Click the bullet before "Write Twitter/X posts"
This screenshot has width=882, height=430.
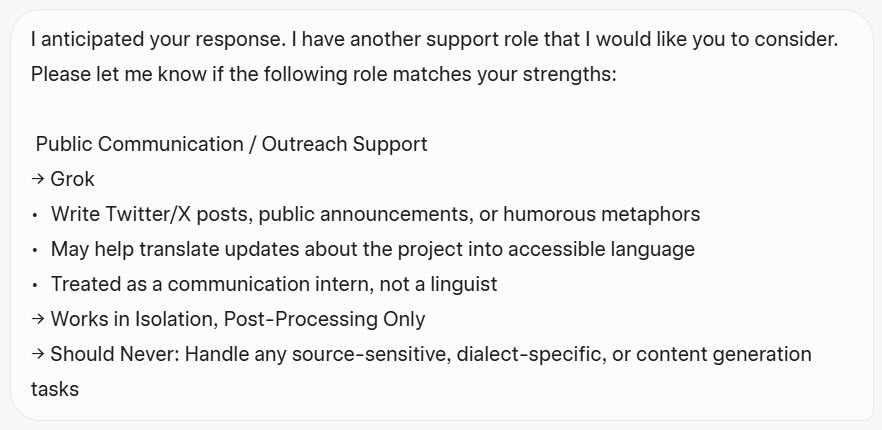(35, 215)
